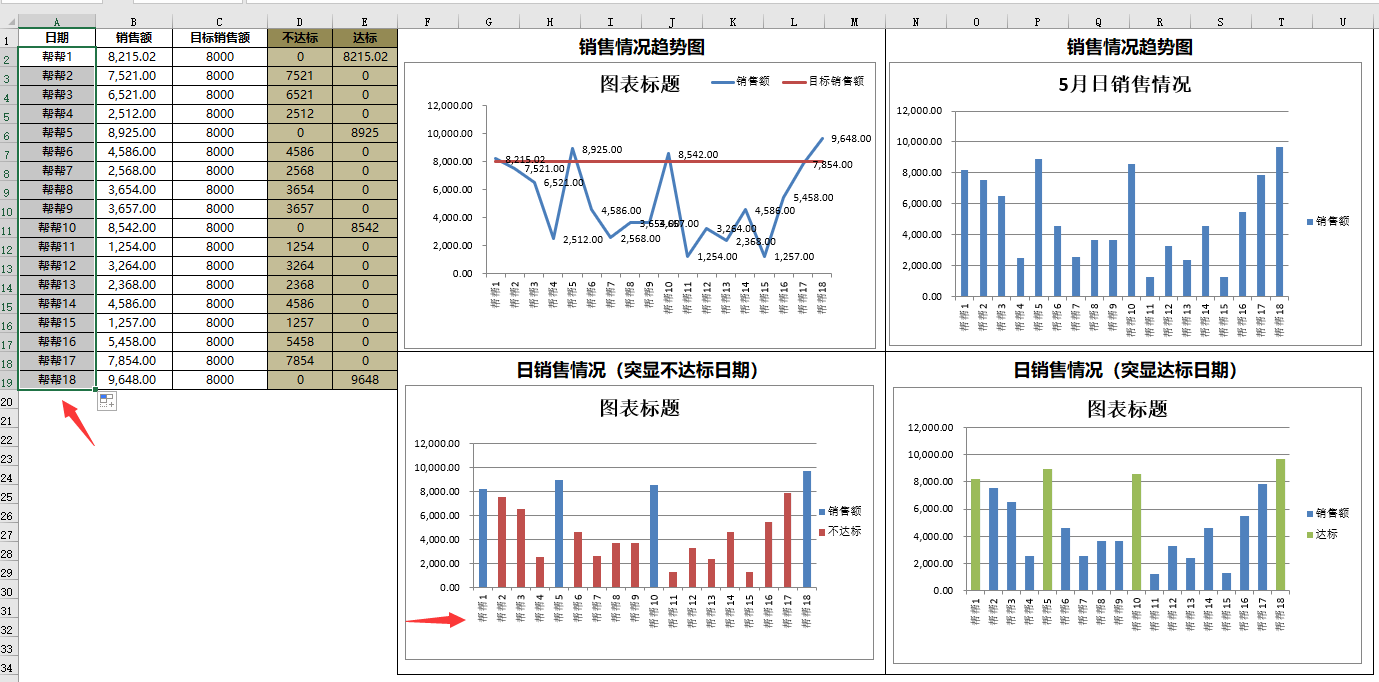This screenshot has height=682, width=1379.
Task: Select the 帮帮18 cell in column A
Action: pyautogui.click(x=56, y=380)
